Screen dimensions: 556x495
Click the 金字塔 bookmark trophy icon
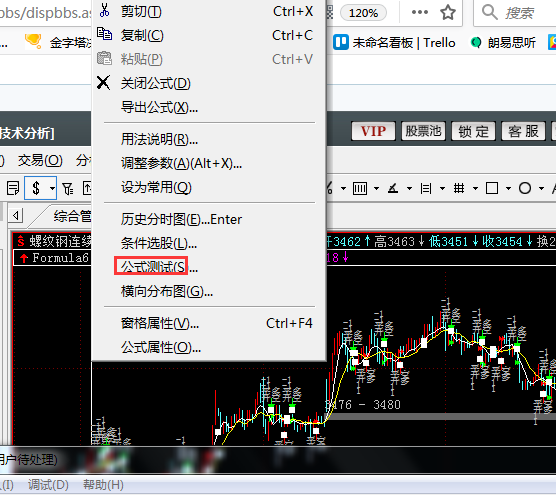(x=33, y=41)
